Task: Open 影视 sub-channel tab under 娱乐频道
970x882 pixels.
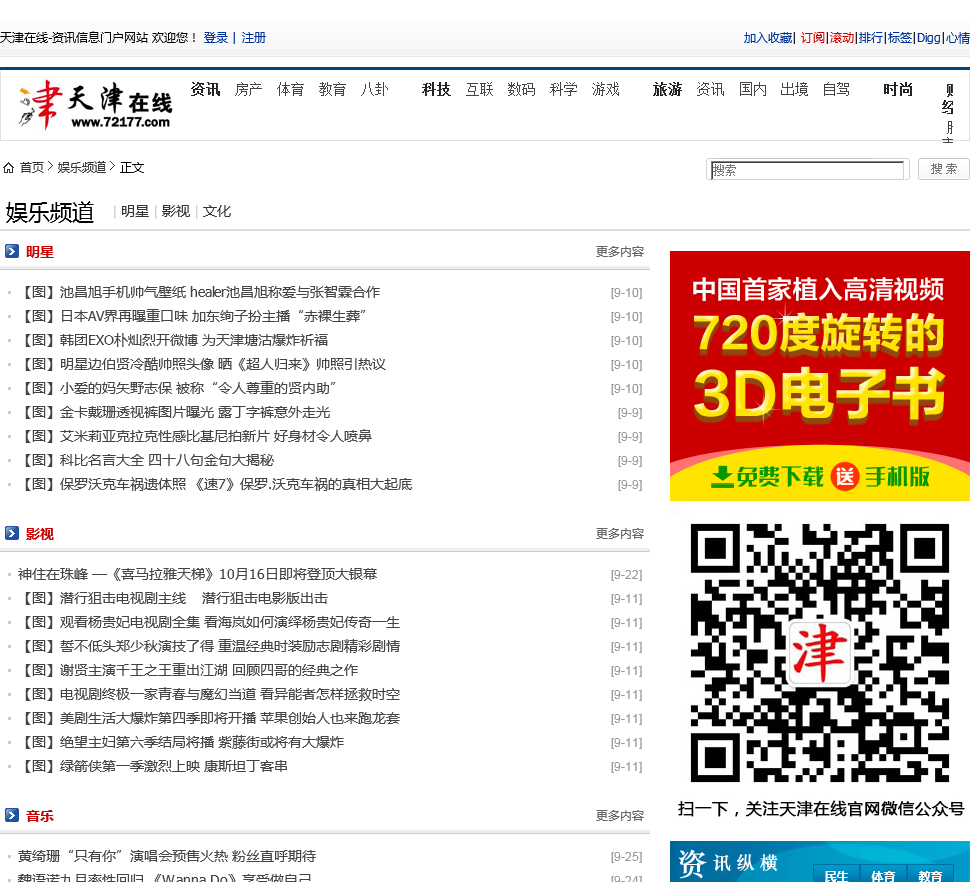Action: coord(176,212)
